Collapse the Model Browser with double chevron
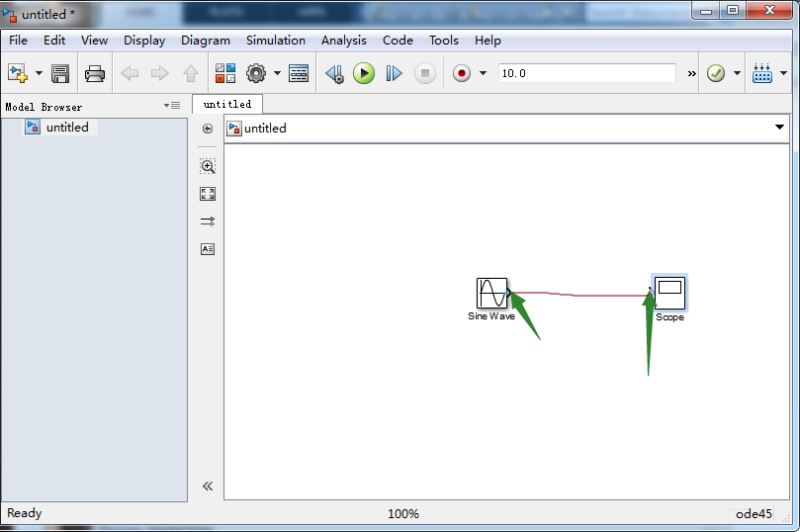 (208, 486)
